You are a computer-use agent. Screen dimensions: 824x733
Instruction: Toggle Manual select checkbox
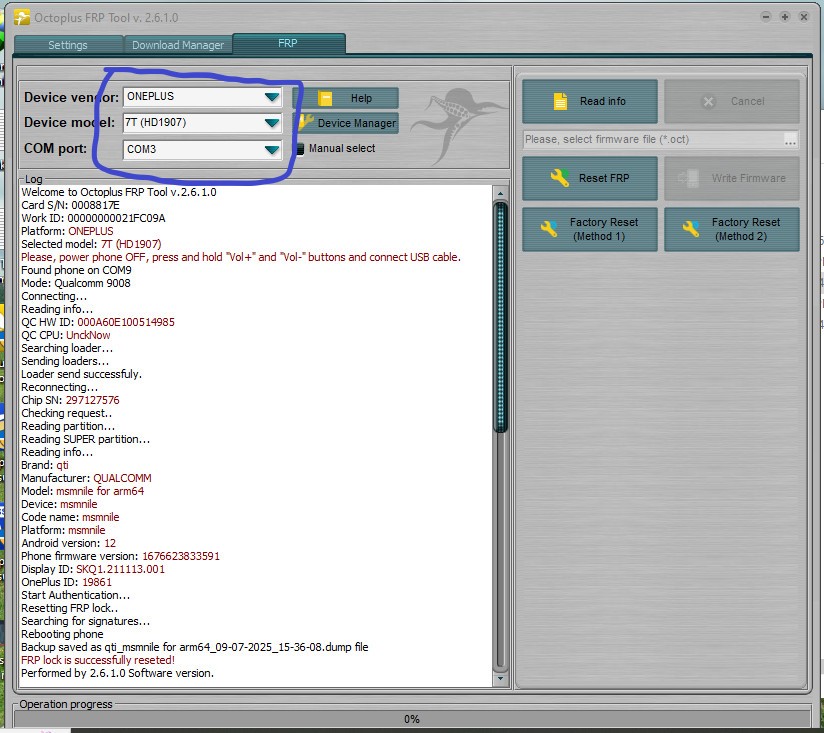point(300,149)
